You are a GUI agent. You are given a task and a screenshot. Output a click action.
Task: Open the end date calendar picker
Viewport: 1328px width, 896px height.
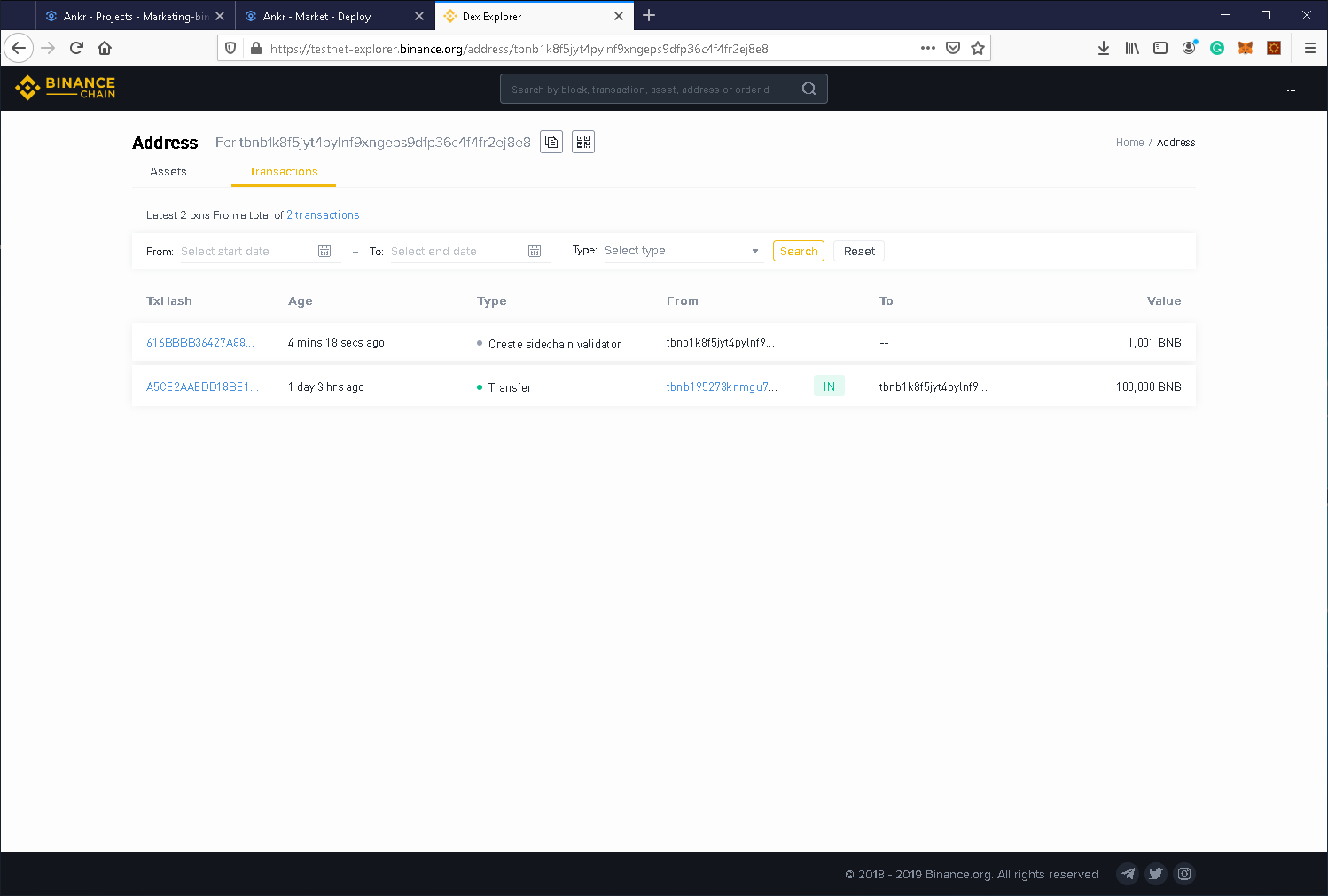click(x=535, y=251)
